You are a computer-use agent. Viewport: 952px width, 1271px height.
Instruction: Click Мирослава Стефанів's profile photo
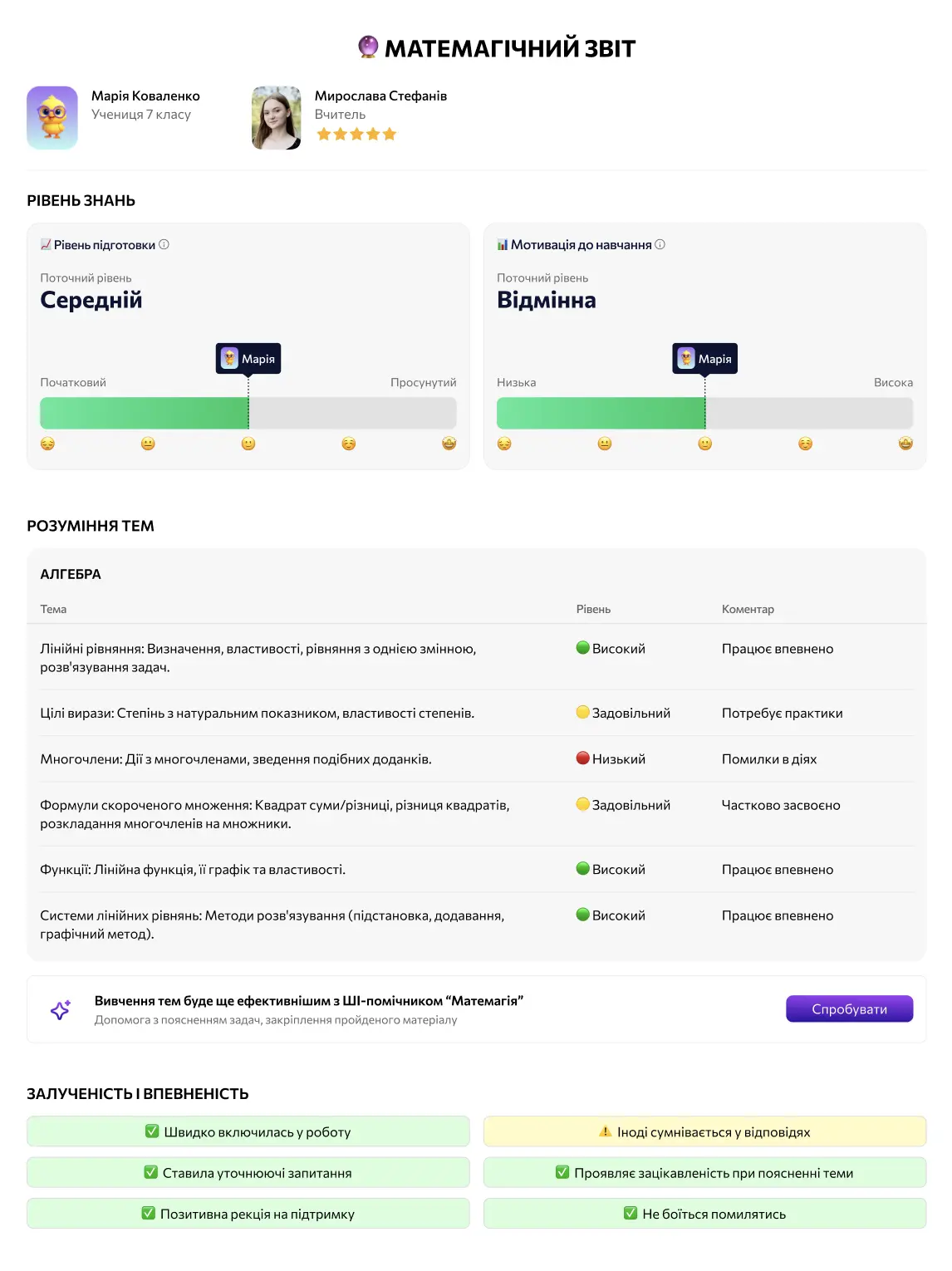(x=277, y=118)
